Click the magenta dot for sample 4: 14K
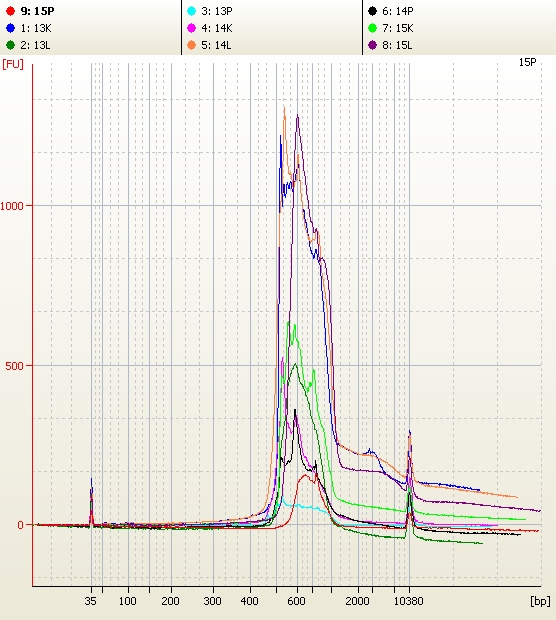 191,28
